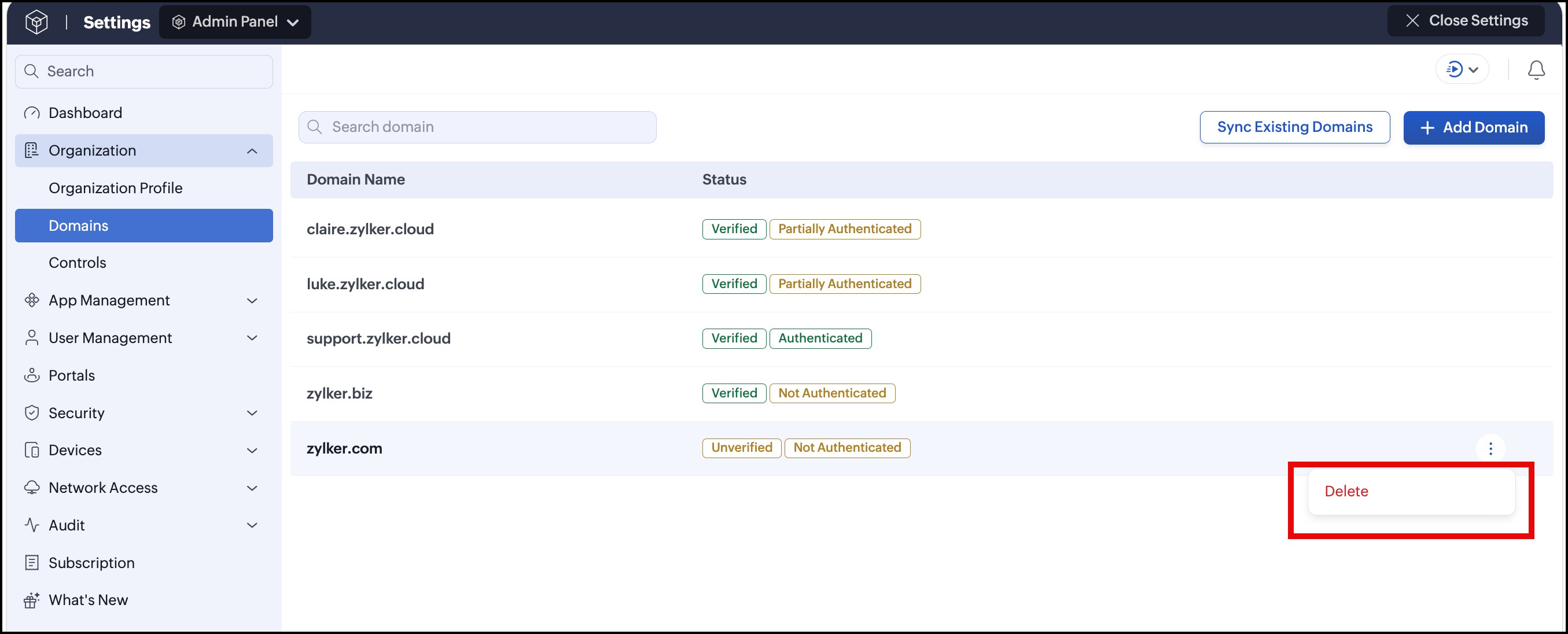The image size is (1568, 634).
Task: Click the Admin Panel cube icon
Action: click(178, 23)
